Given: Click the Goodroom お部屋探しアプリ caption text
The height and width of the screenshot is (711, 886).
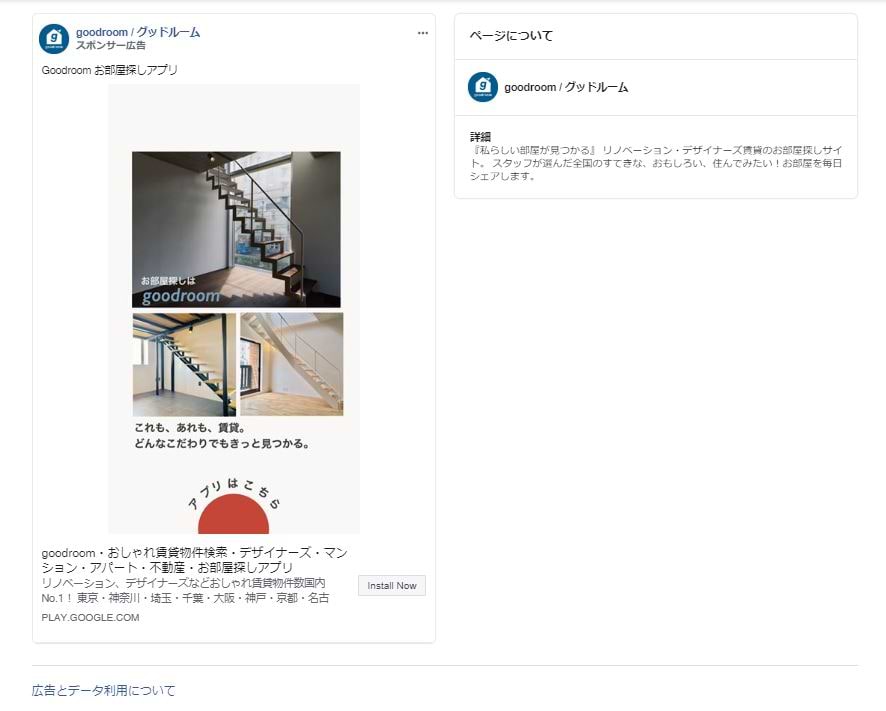Looking at the screenshot, I should click(110, 70).
